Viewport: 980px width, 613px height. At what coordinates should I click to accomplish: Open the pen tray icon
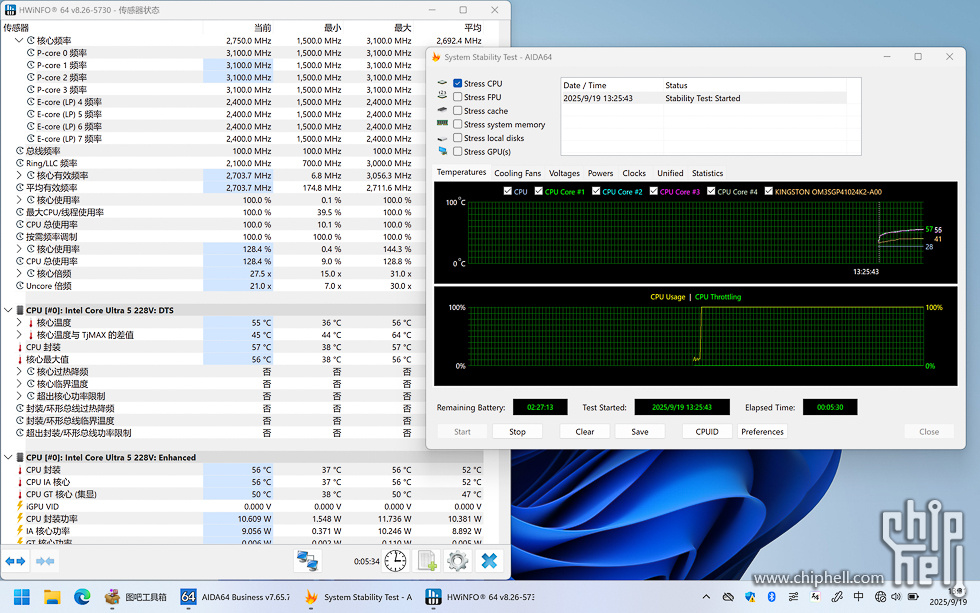(837, 597)
